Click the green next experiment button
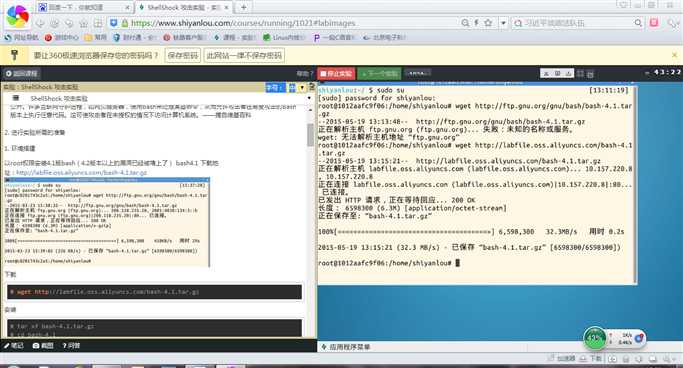Viewport: 683px width, 368px height. pyautogui.click(x=379, y=74)
